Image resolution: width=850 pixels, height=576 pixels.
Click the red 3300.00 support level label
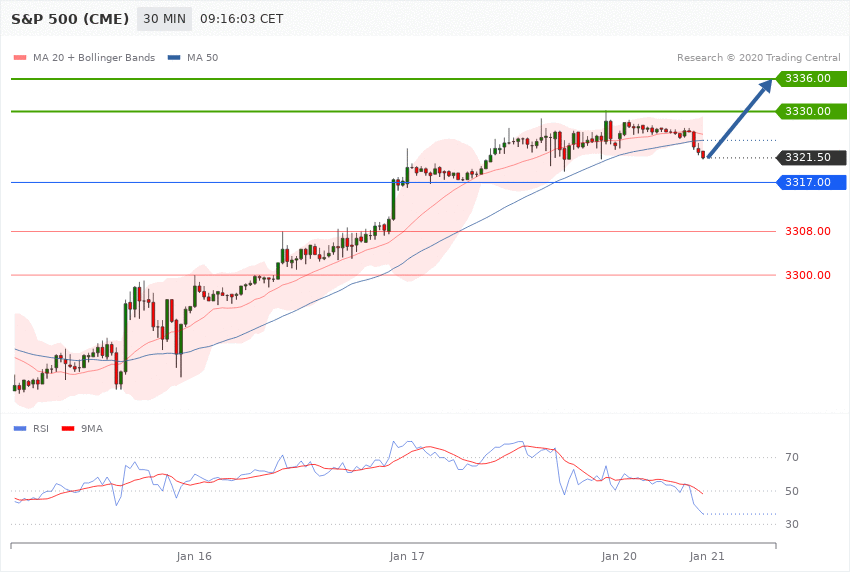808,275
